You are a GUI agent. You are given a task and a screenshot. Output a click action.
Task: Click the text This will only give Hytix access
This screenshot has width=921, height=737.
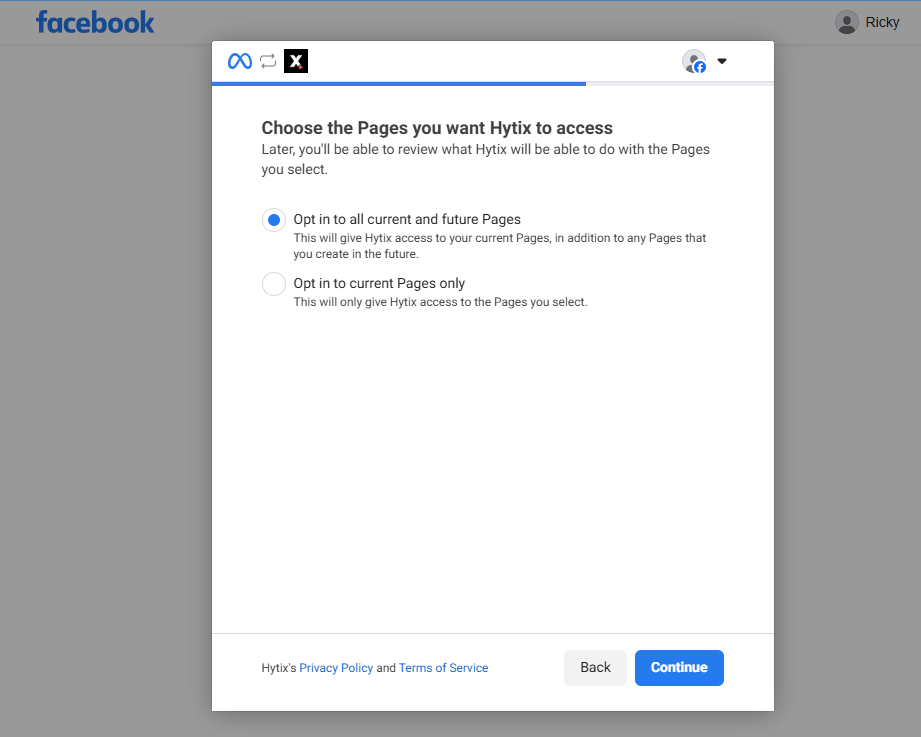coord(440,302)
